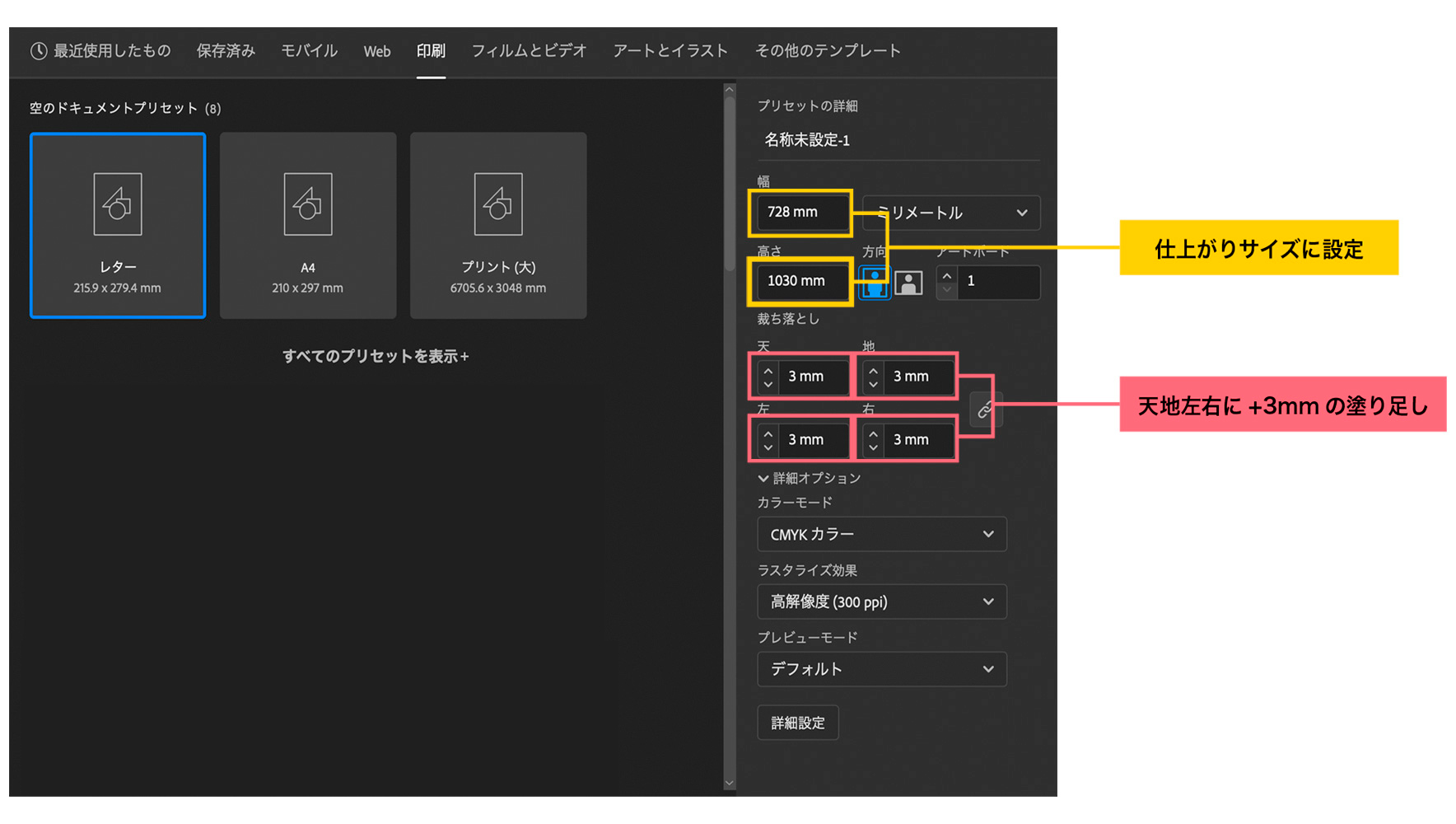Increase right (右) bleed value
1456x824 pixels.
point(873,433)
